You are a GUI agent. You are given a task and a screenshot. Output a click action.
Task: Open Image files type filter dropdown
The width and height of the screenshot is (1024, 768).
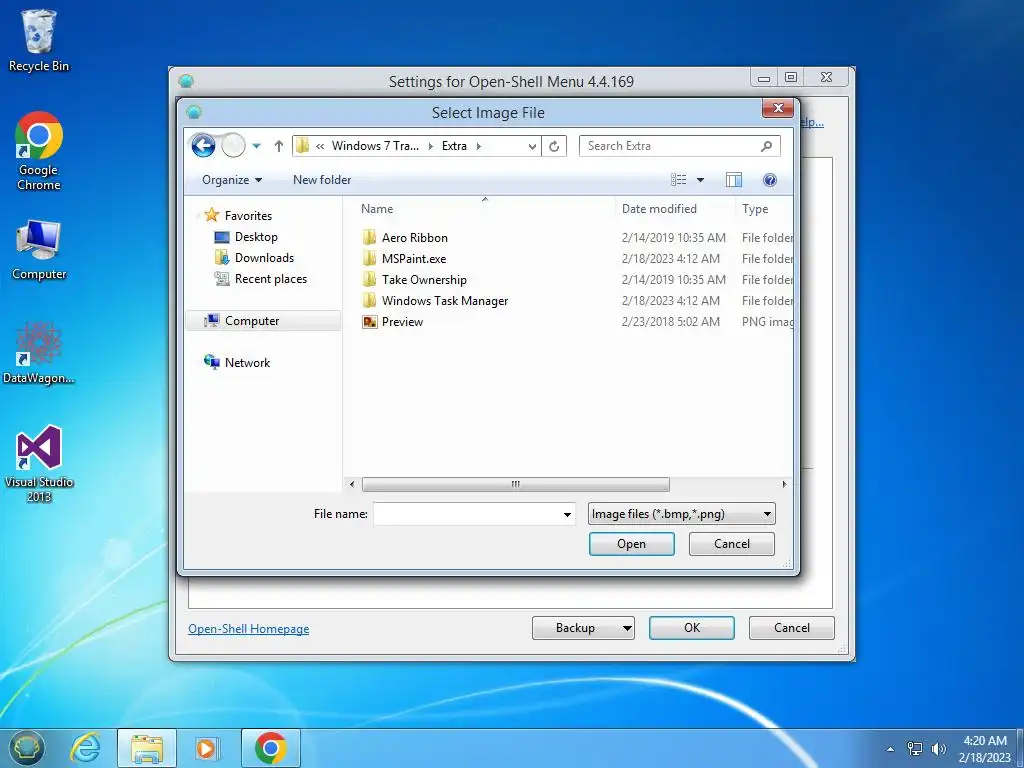[x=681, y=514]
